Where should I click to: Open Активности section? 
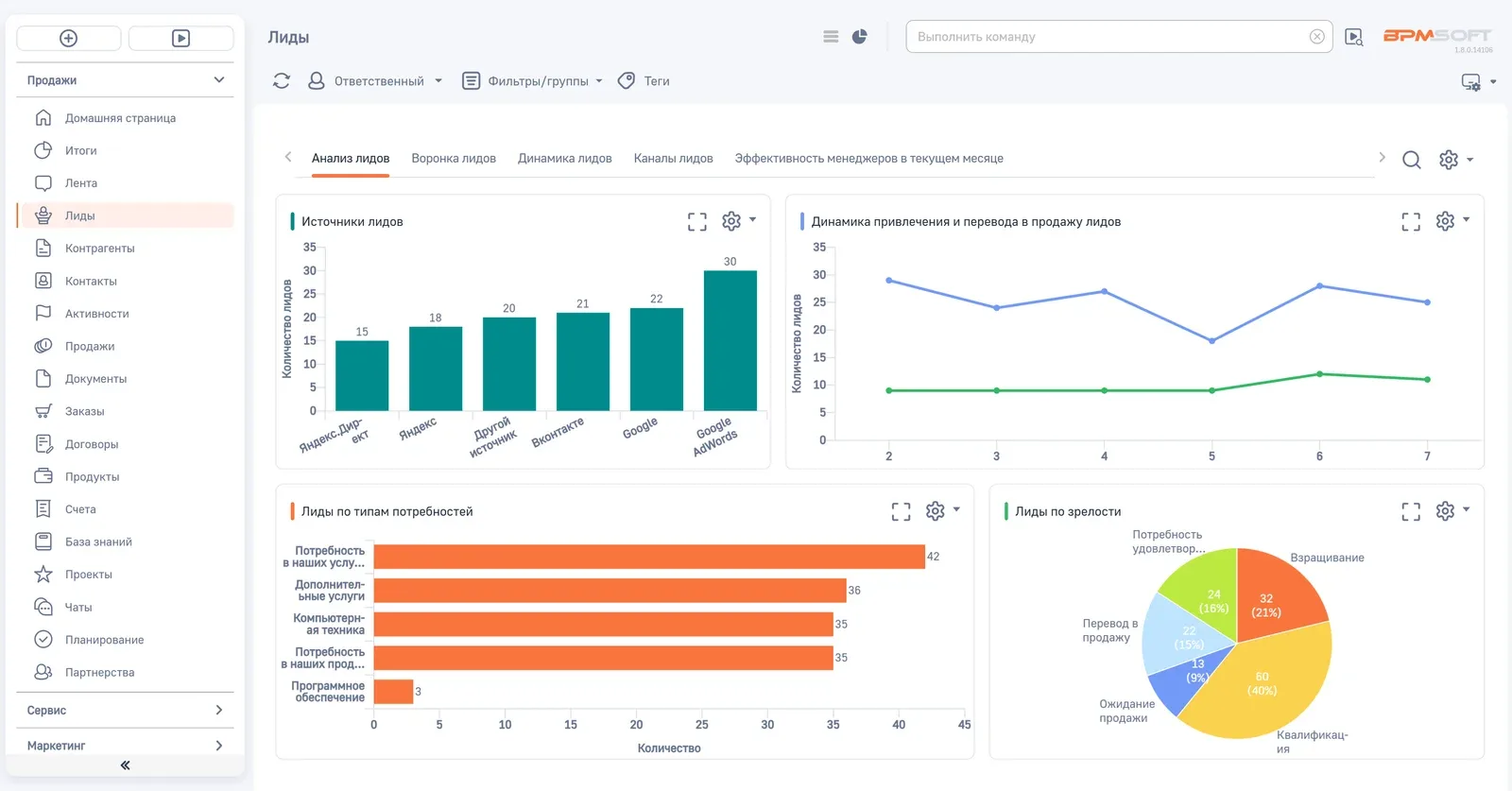click(x=125, y=314)
